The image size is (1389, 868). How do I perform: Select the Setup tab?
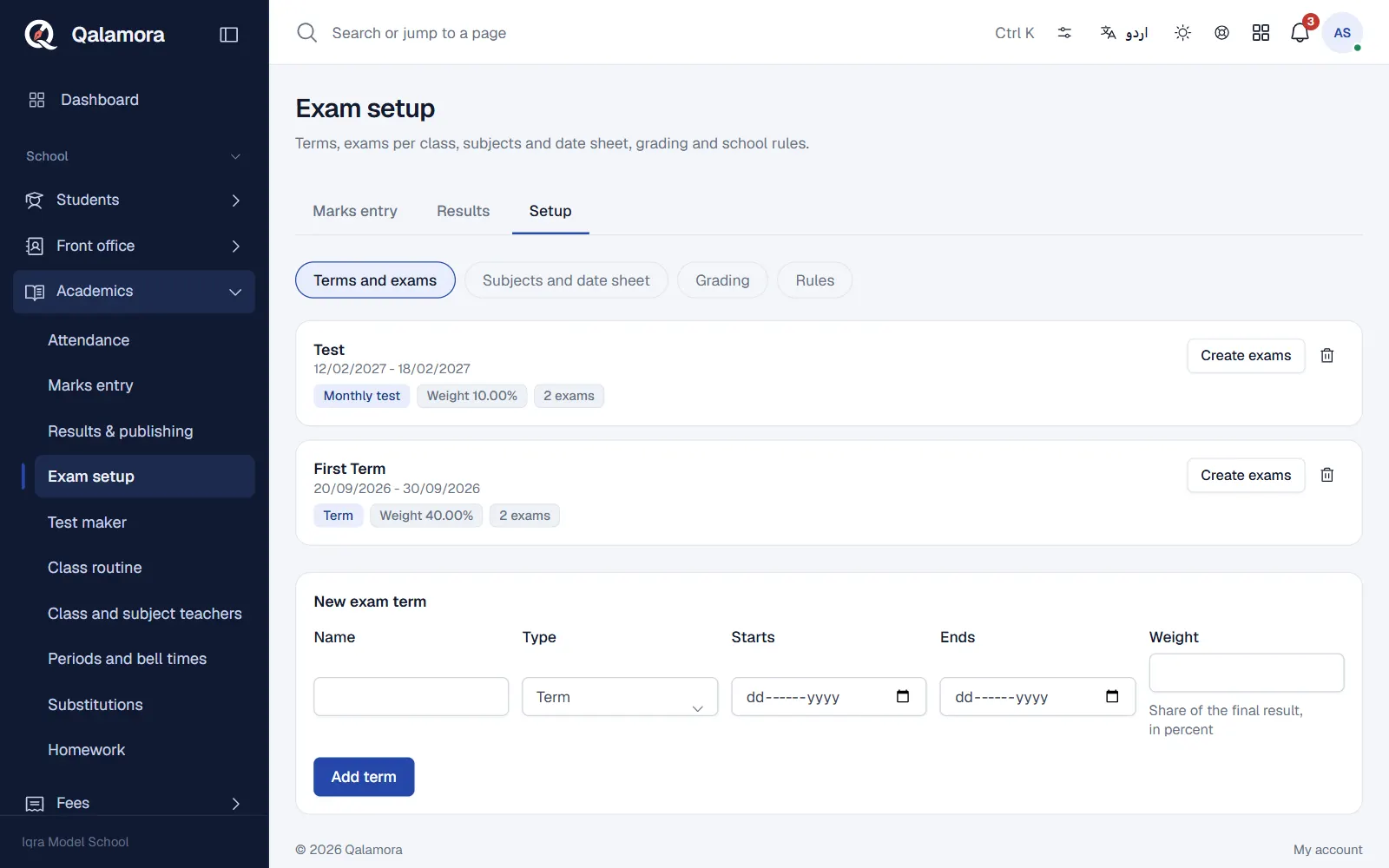click(x=550, y=211)
